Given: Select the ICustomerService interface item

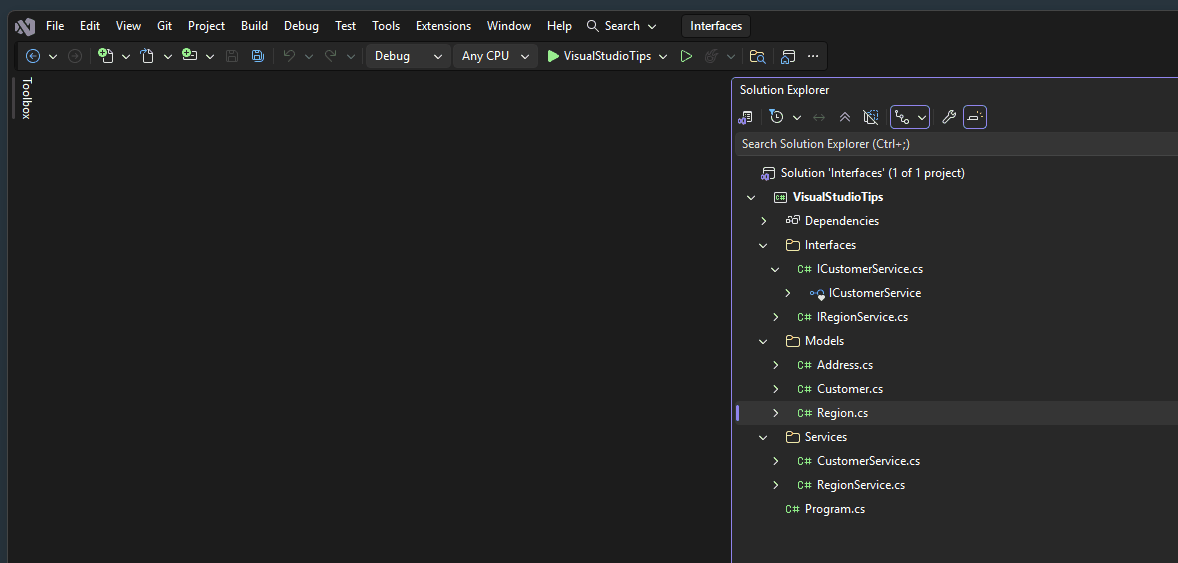Looking at the screenshot, I should 874,293.
